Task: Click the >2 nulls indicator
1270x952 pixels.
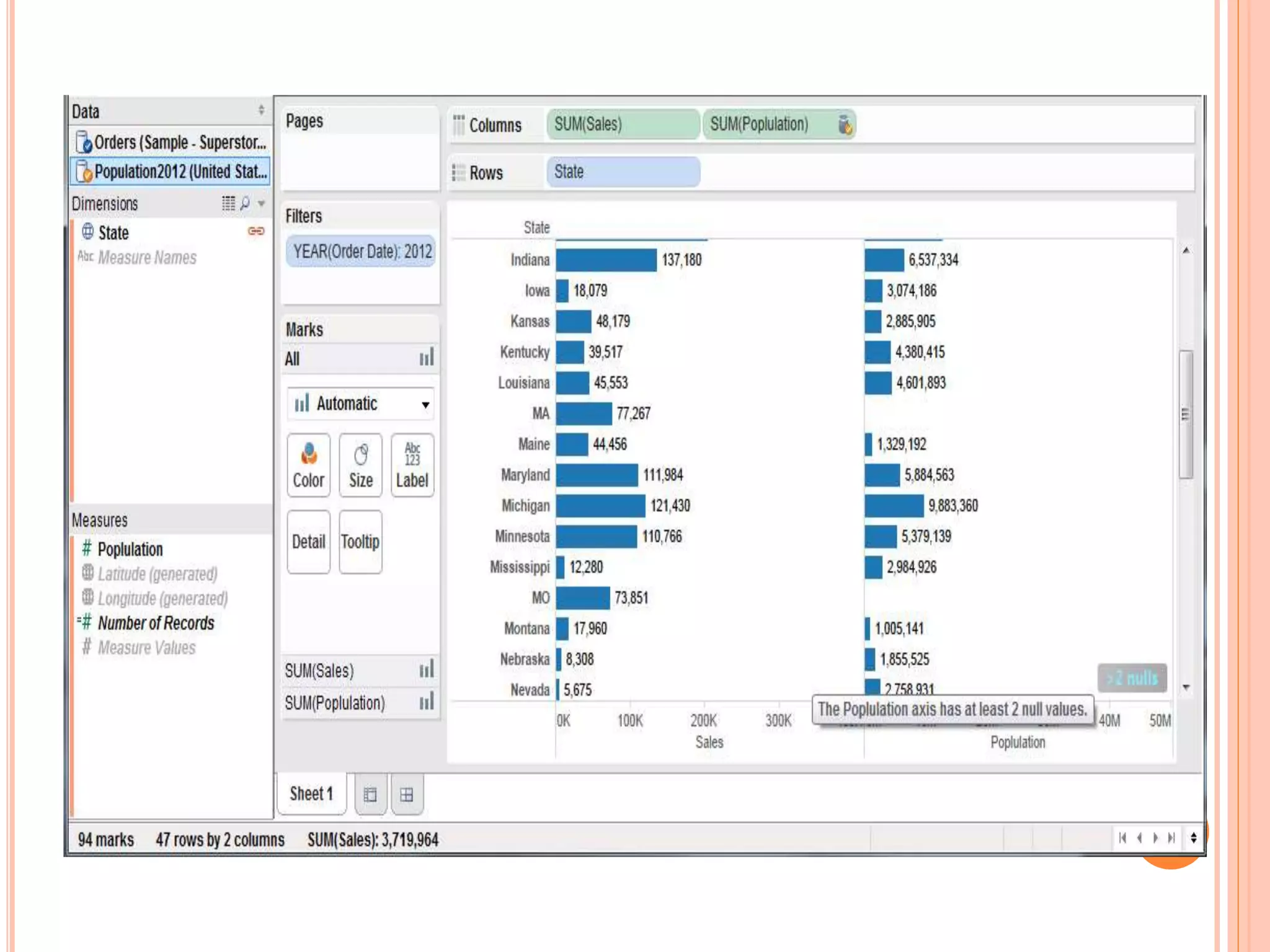Action: point(1132,678)
